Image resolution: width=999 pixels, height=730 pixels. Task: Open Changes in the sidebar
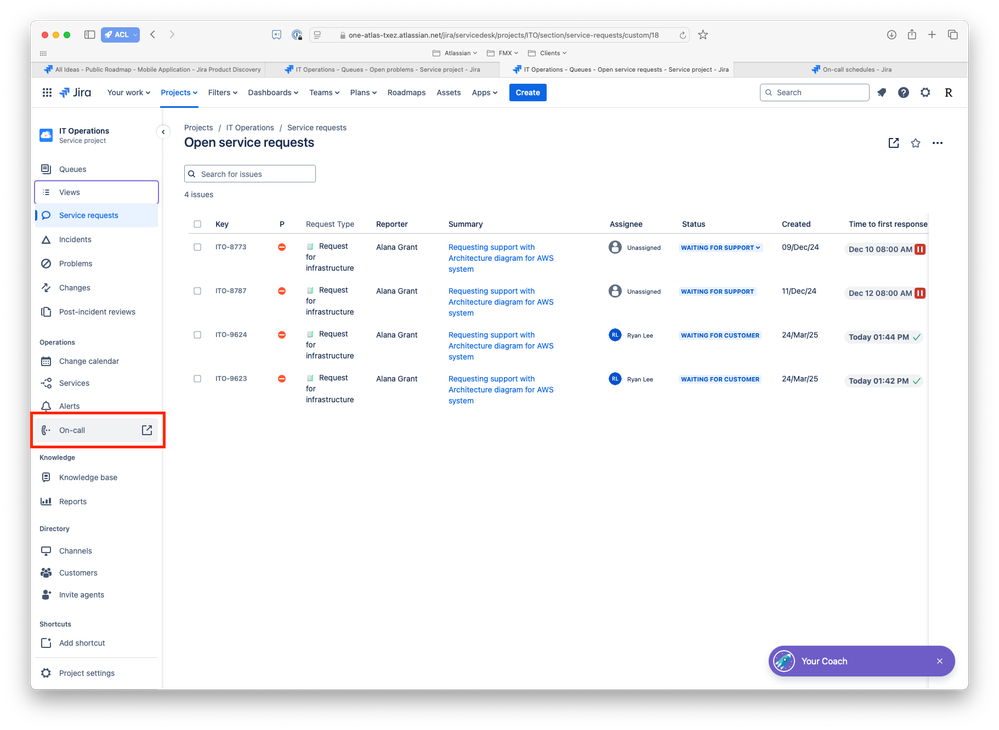click(x=96, y=288)
